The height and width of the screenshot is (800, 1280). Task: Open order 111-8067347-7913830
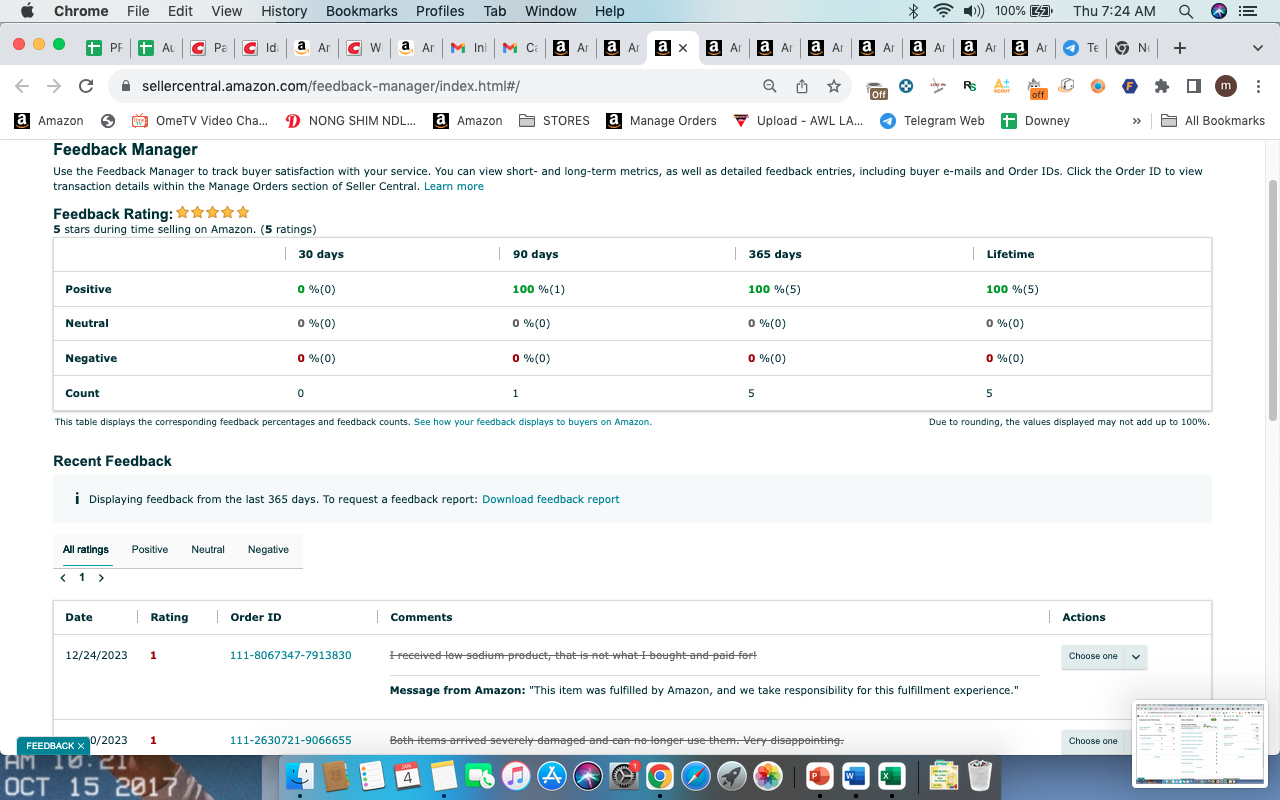click(290, 655)
